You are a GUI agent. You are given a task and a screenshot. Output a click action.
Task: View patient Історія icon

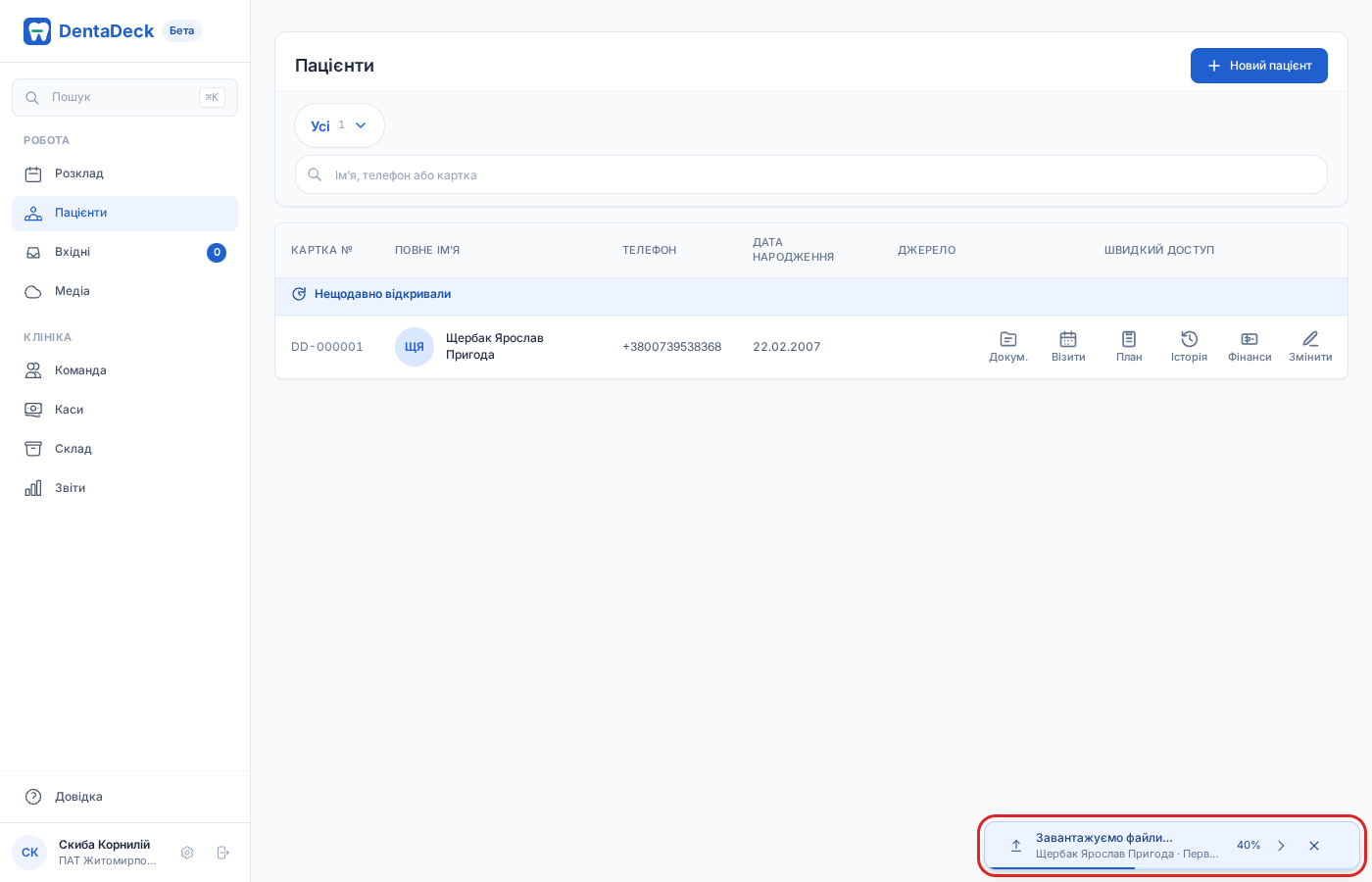coord(1189,347)
